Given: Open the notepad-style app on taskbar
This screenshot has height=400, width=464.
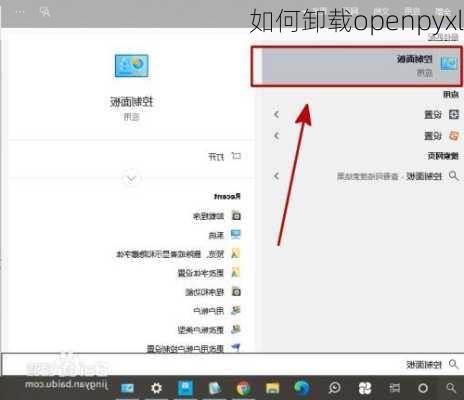Looking at the screenshot, I should tap(215, 388).
